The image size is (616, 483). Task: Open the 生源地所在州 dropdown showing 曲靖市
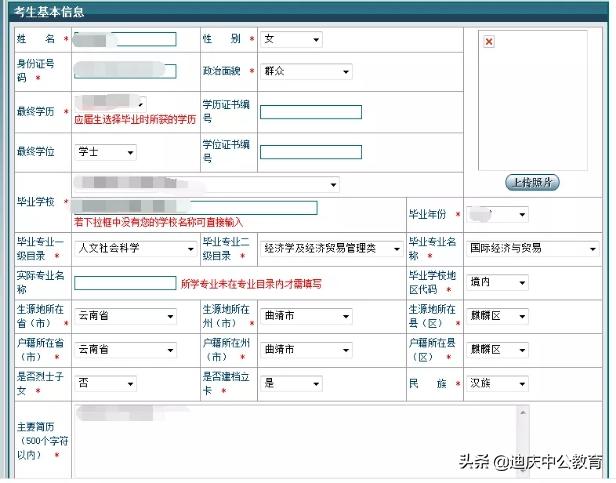tap(306, 316)
